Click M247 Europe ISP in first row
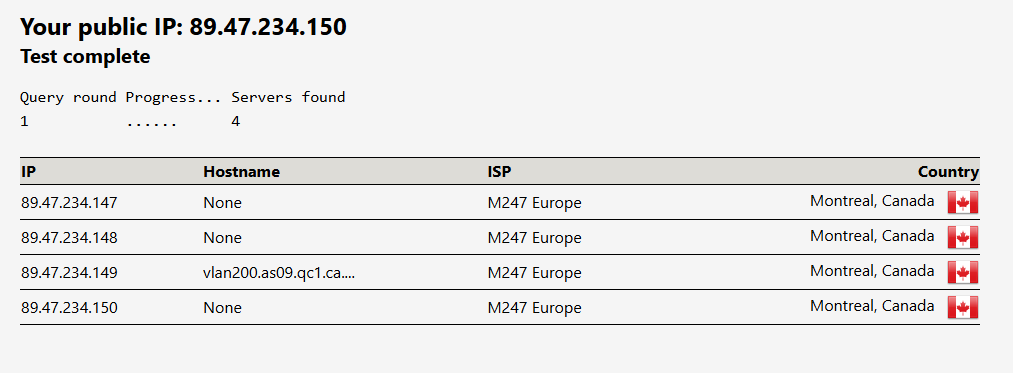The image size is (1013, 373). coord(534,203)
